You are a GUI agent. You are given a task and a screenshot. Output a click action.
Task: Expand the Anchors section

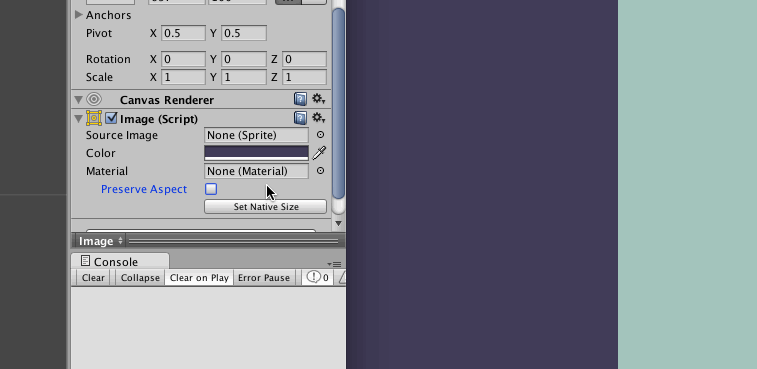(79, 15)
